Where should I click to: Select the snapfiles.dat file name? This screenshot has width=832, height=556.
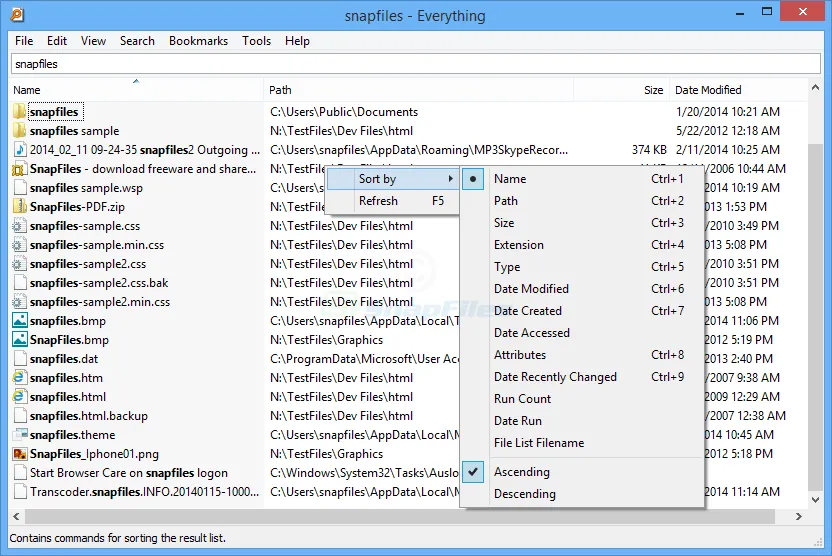pos(64,359)
